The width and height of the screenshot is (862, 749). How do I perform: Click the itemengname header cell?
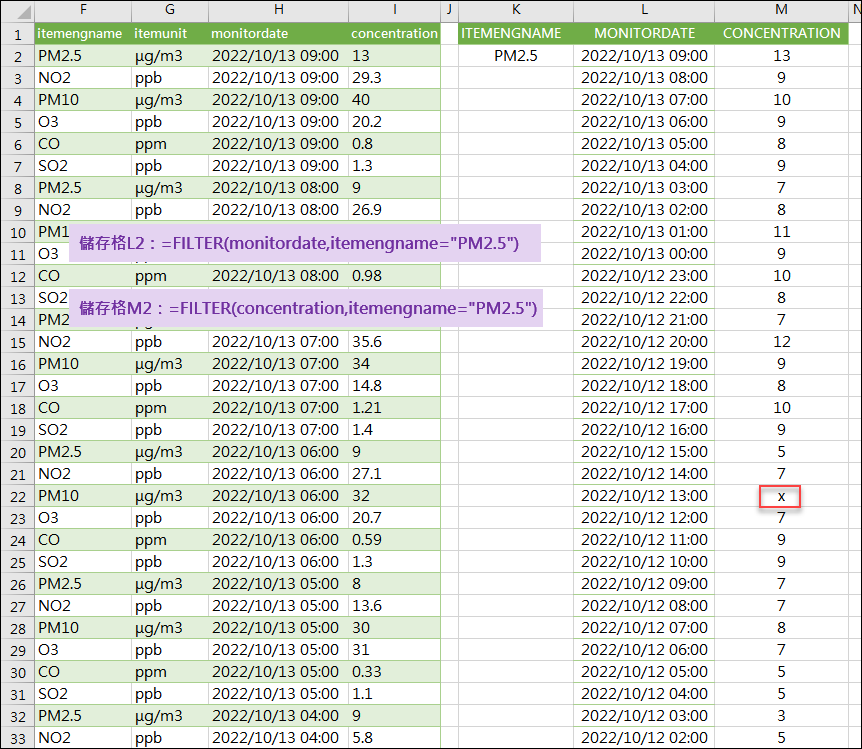coord(83,34)
